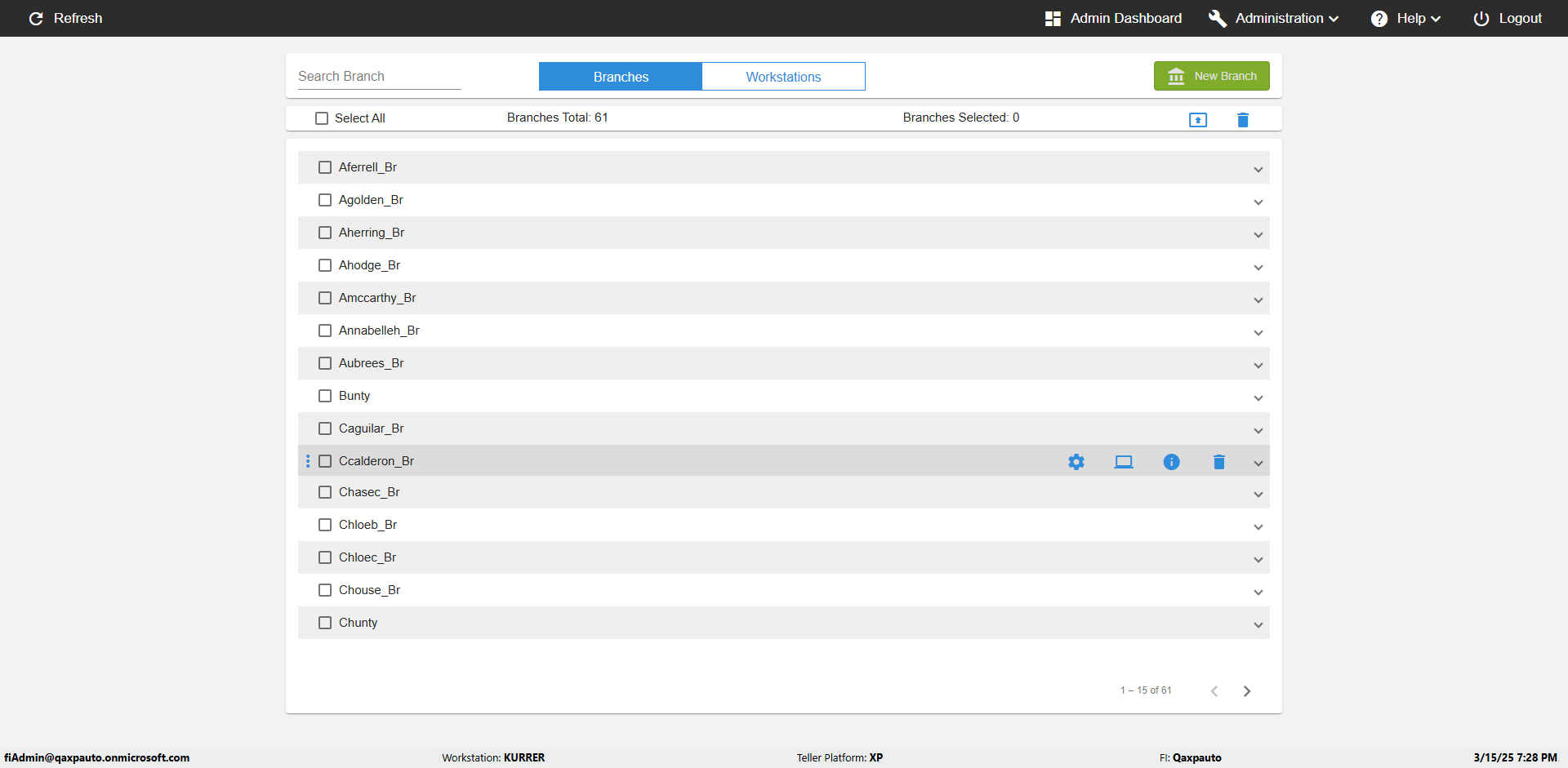The image size is (1568, 768).
Task: Expand the Aubrees_Br row chevron
Action: pyautogui.click(x=1258, y=365)
